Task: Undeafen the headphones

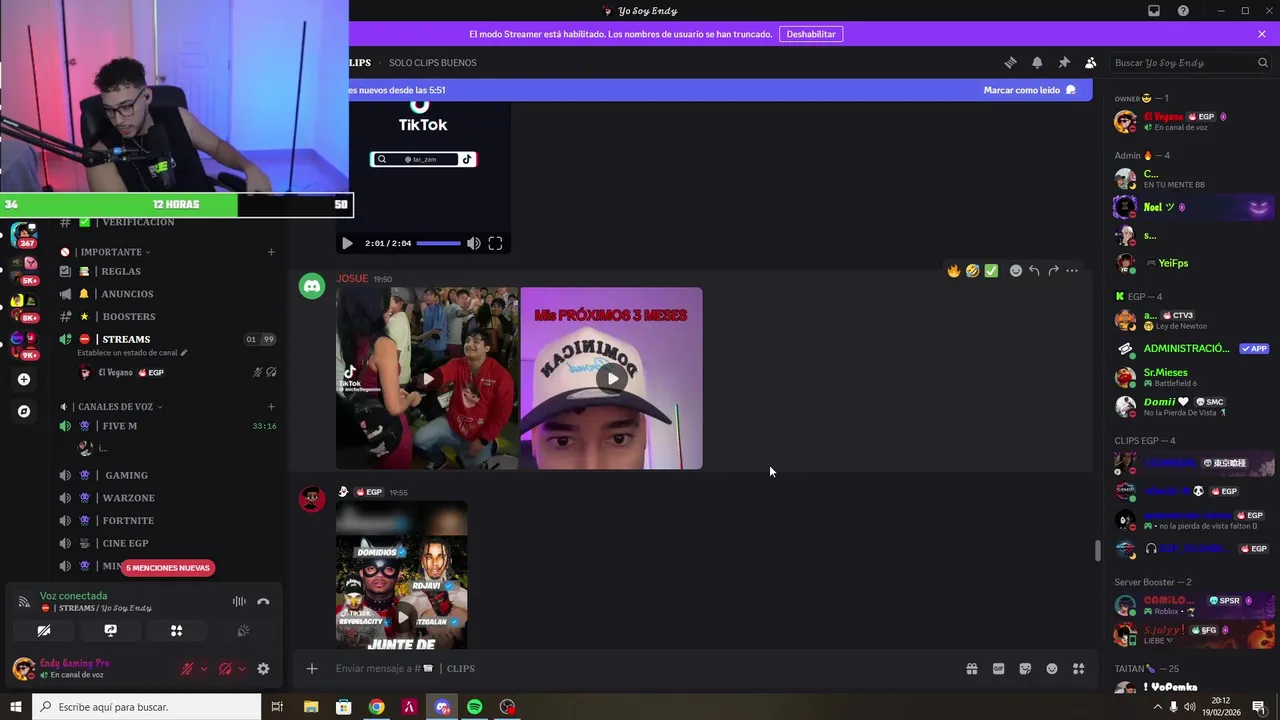Action: pos(226,669)
